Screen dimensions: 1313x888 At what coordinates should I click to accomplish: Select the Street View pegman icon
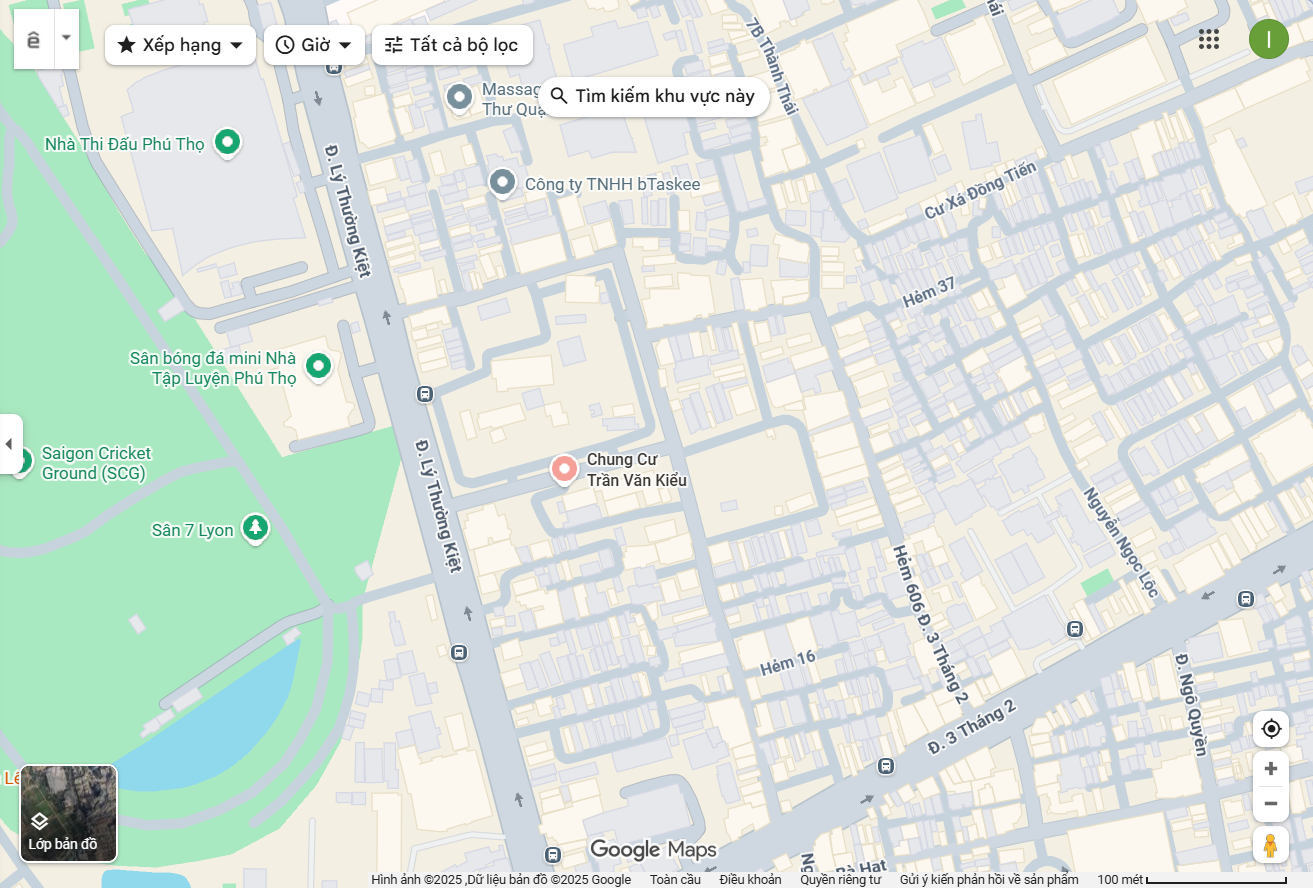pos(1271,845)
